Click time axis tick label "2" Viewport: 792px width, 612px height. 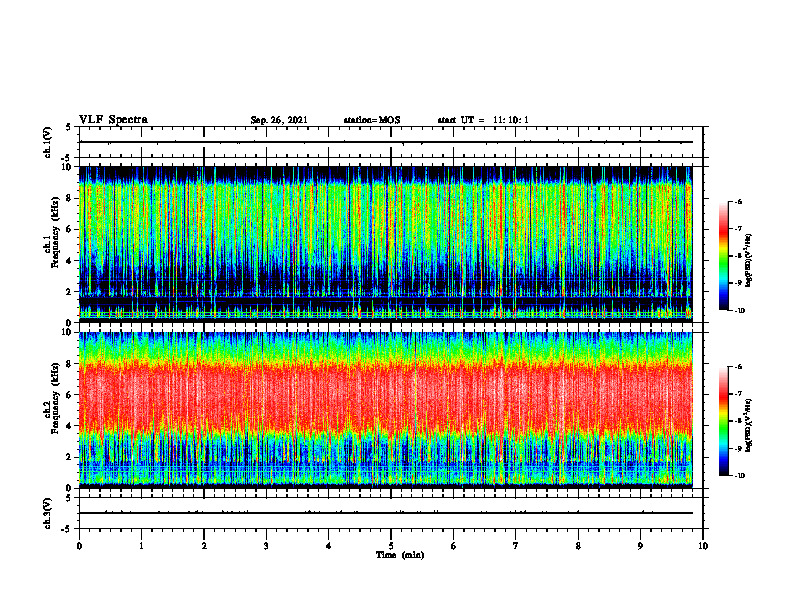point(204,546)
